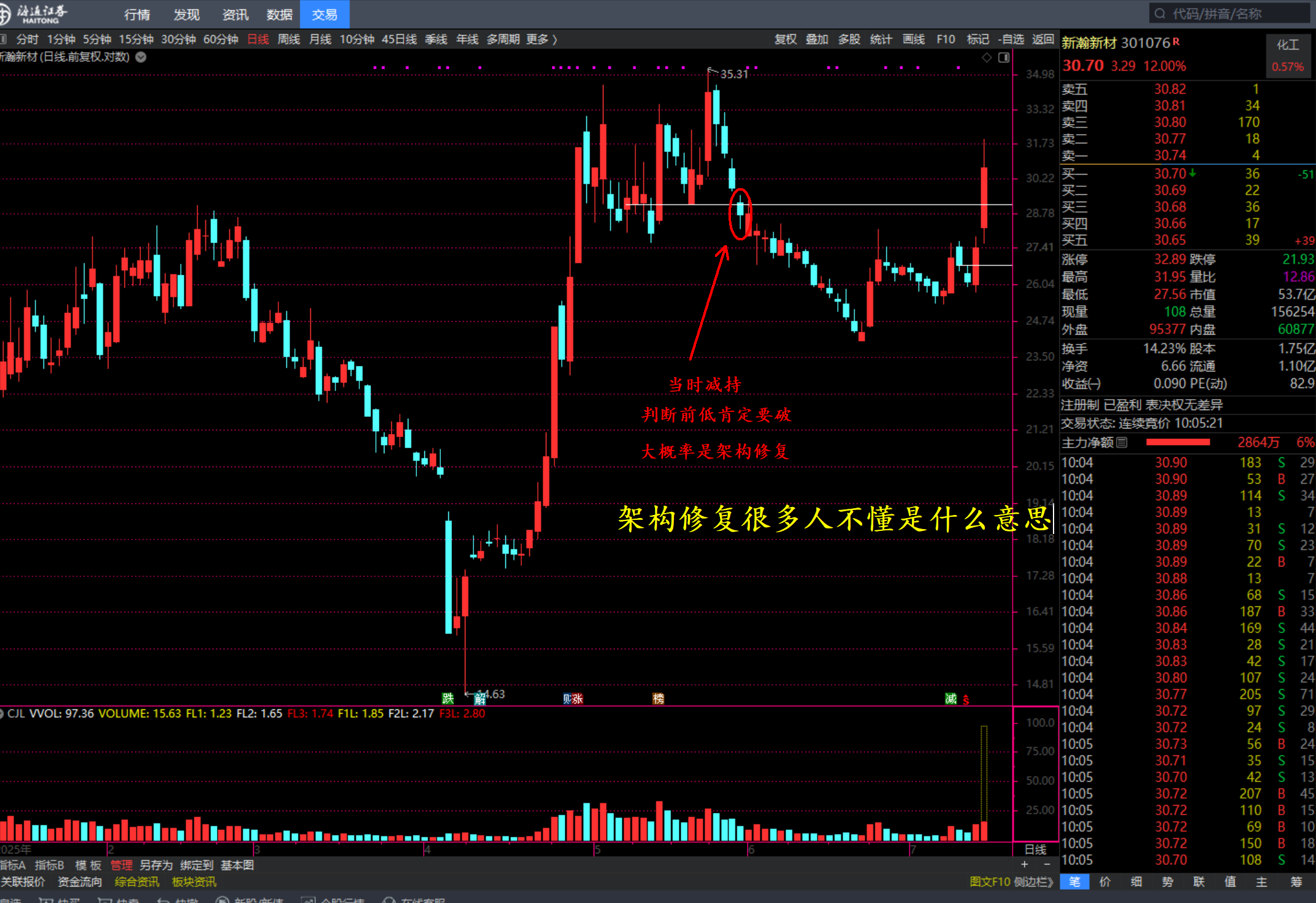Click the red 涨 event marker
Viewport: 1316px width, 903px height.
click(578, 698)
